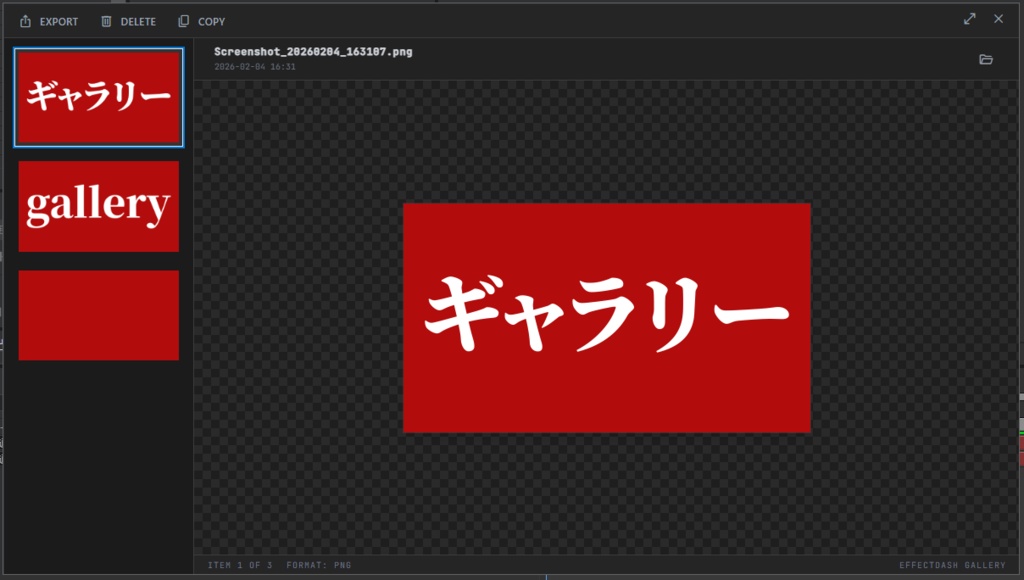Select the COPY toolbar action
This screenshot has width=1024, height=580.
[x=210, y=21]
